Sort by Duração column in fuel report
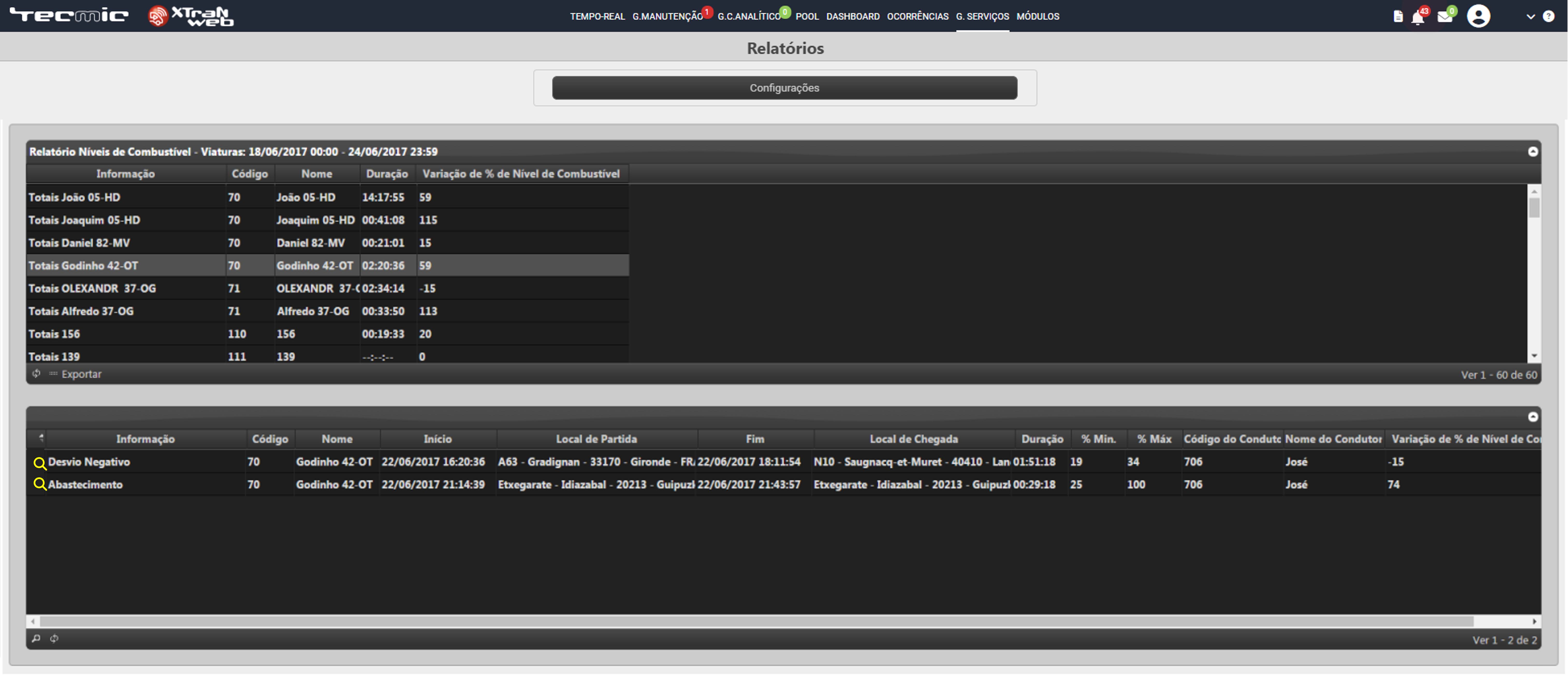This screenshot has height=675, width=1568. point(387,174)
